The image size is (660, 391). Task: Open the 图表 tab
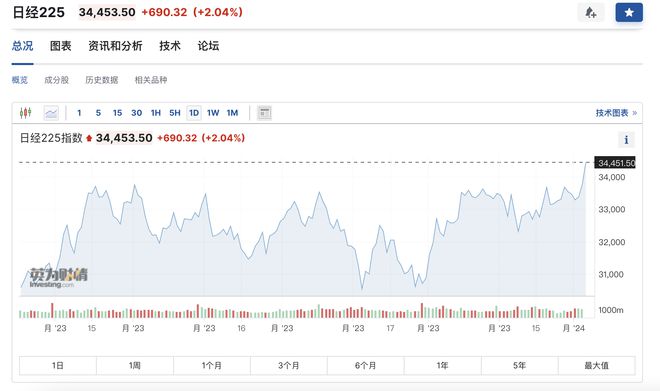tap(61, 46)
